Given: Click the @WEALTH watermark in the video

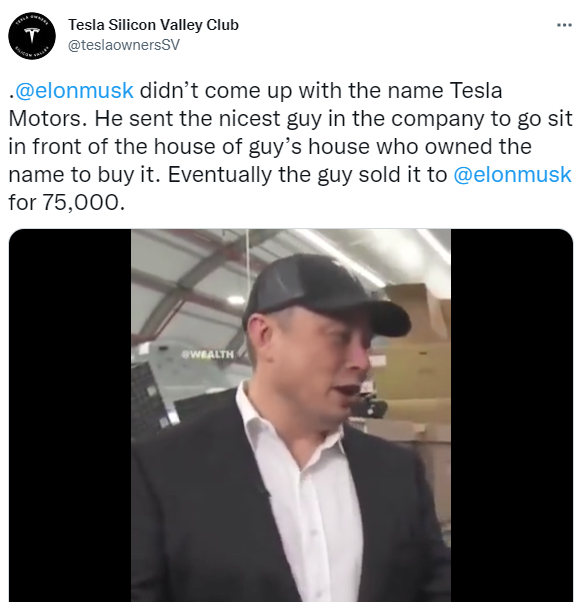Looking at the screenshot, I should [208, 354].
